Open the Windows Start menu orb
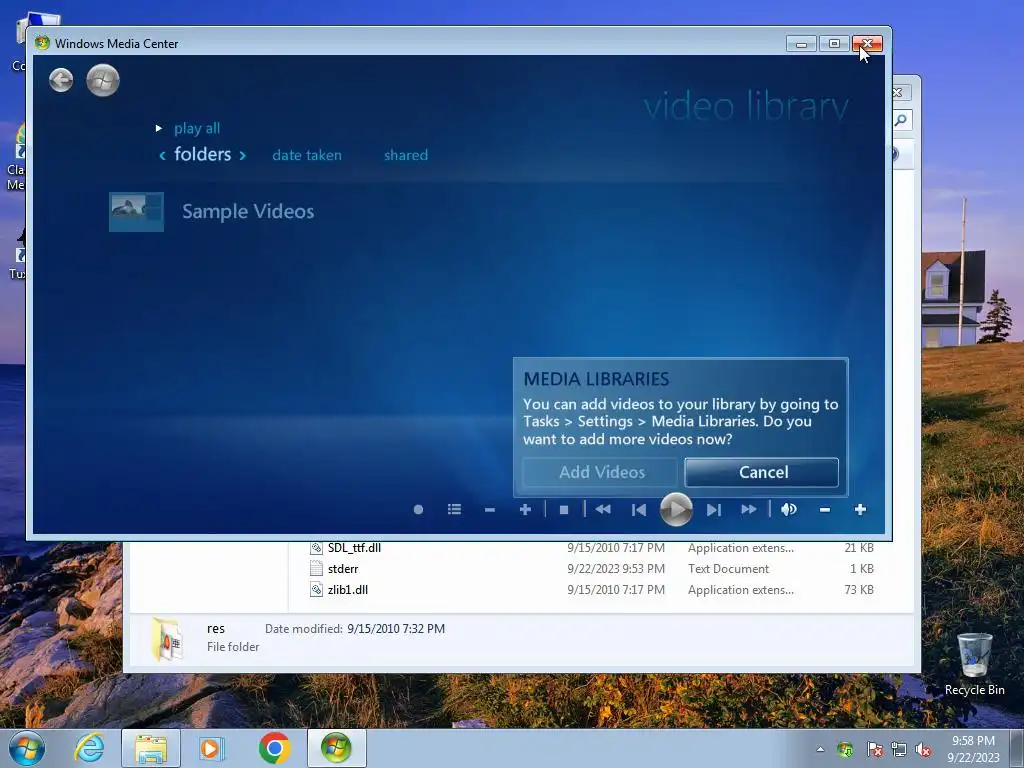 tap(27, 748)
